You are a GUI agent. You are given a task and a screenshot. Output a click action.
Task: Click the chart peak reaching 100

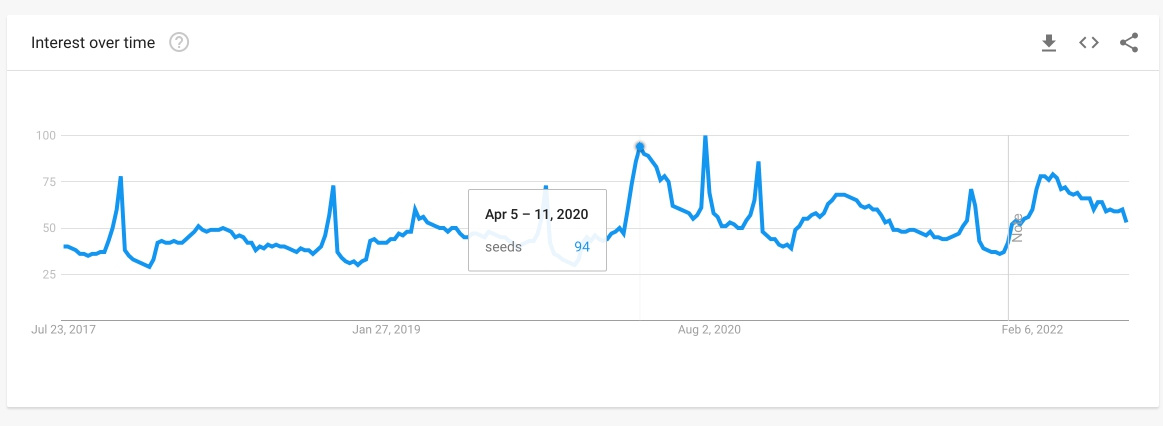pyautogui.click(x=705, y=137)
